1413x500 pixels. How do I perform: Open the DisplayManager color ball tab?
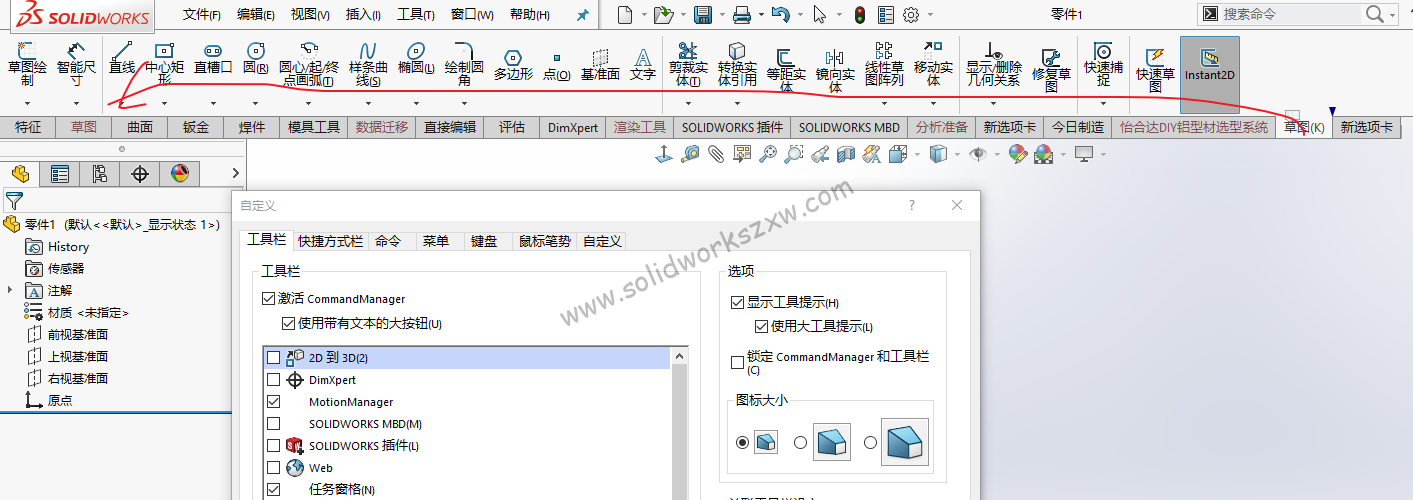coord(180,174)
